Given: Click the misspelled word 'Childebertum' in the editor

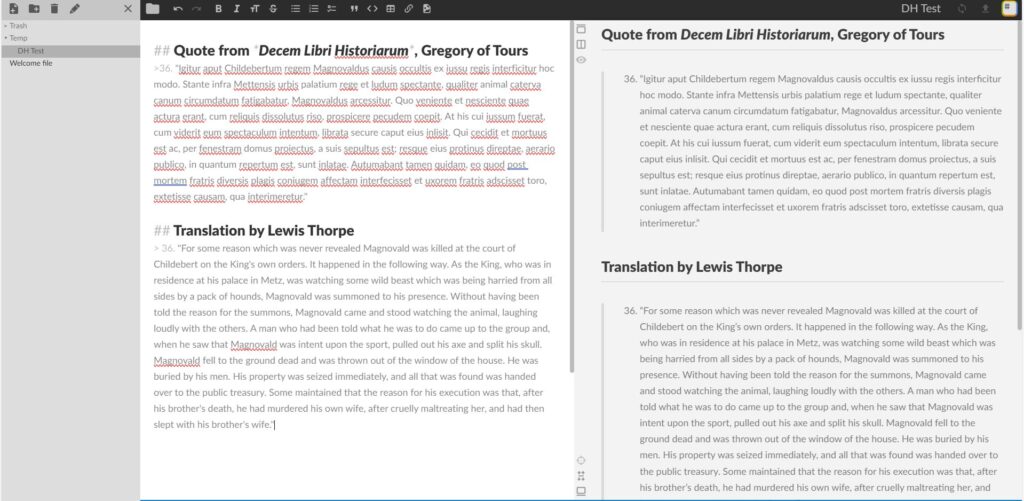Looking at the screenshot, I should (x=253, y=68).
